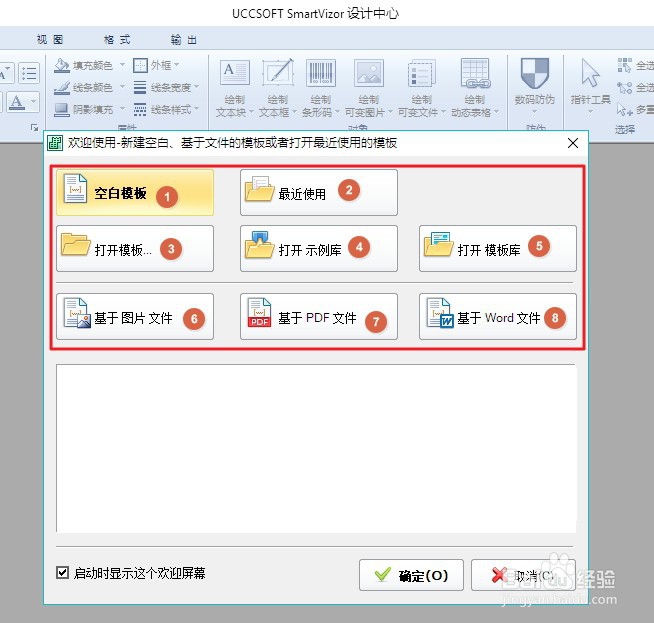Open the 格式 ribbon tab

(x=117, y=40)
